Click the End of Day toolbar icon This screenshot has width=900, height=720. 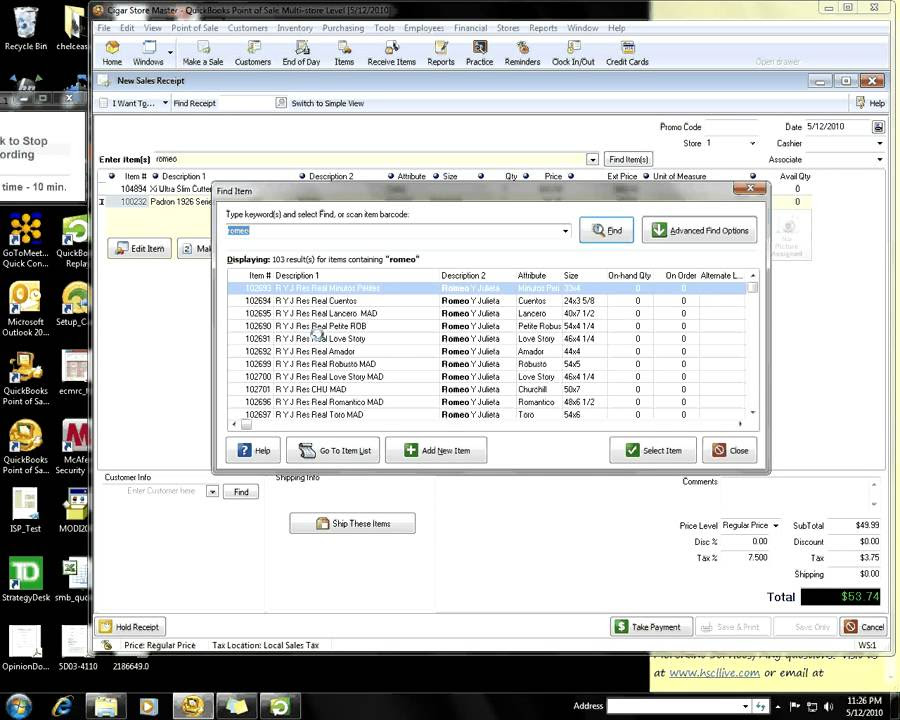[x=301, y=53]
